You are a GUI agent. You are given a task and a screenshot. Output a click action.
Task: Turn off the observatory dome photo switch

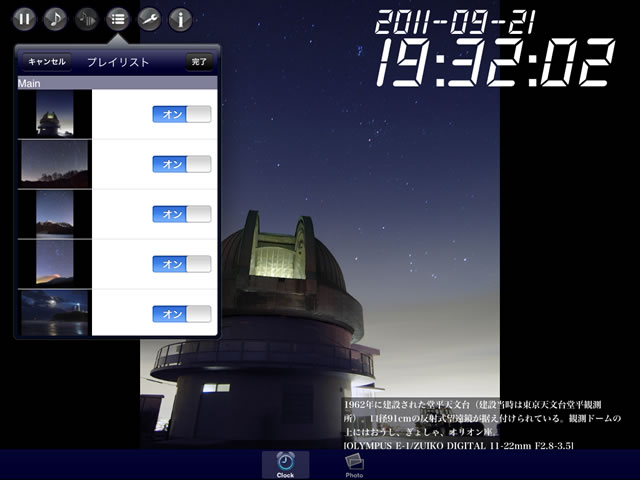(182, 114)
